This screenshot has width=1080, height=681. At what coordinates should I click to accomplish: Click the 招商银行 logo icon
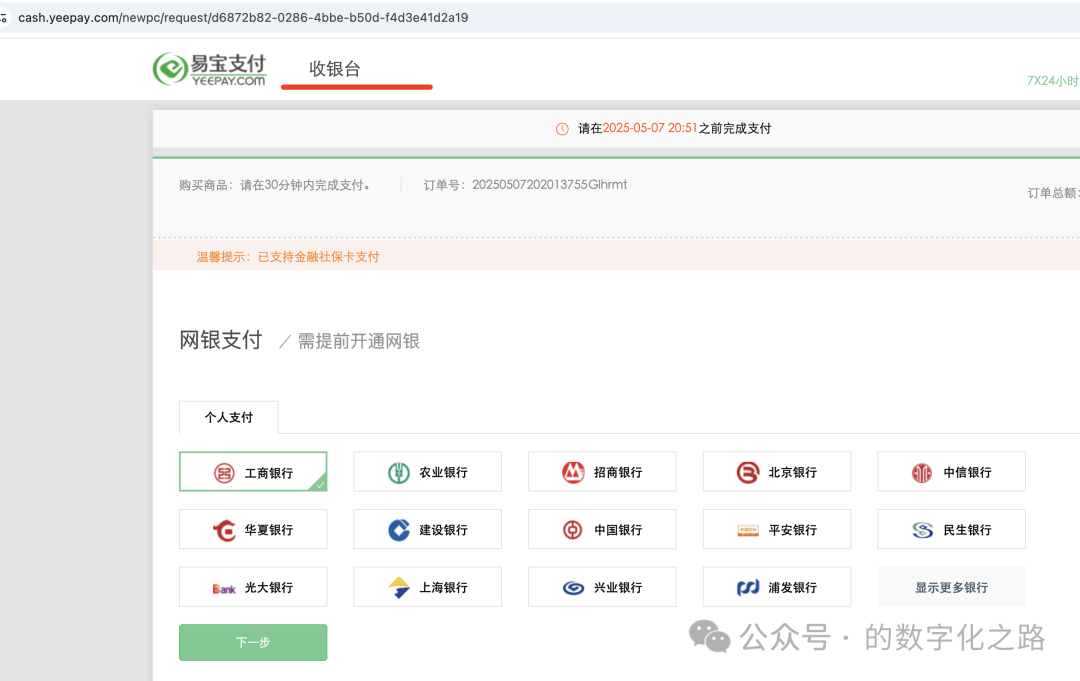pos(573,472)
